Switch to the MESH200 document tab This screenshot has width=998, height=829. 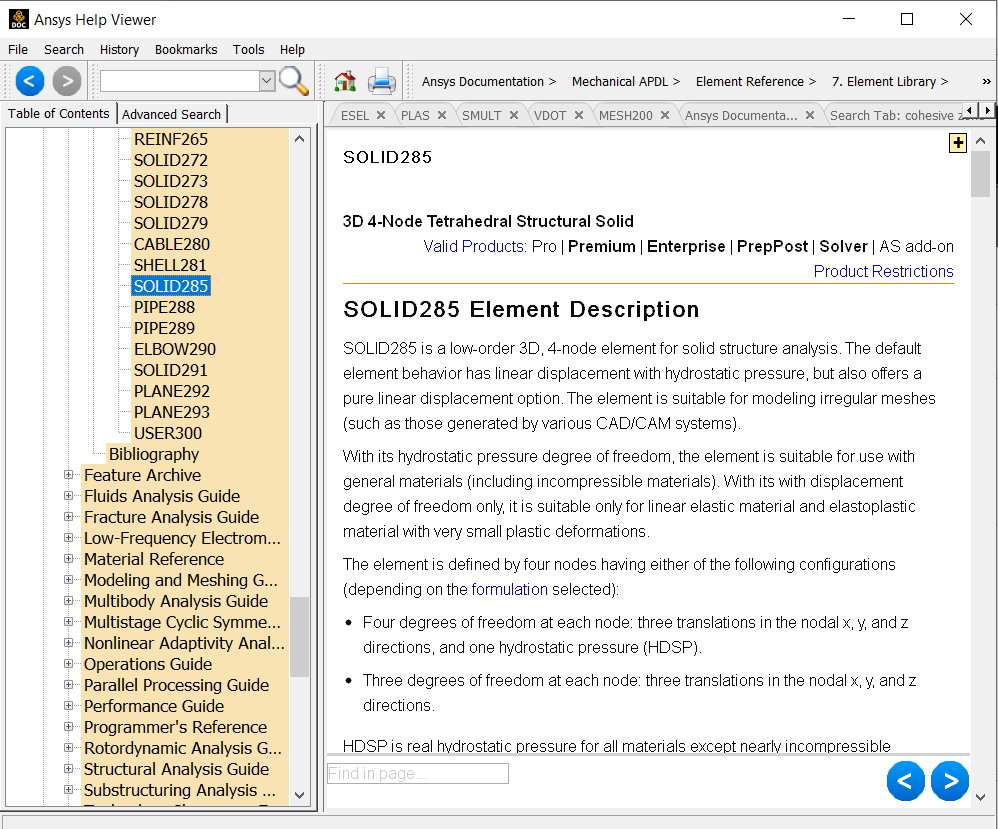tap(626, 115)
